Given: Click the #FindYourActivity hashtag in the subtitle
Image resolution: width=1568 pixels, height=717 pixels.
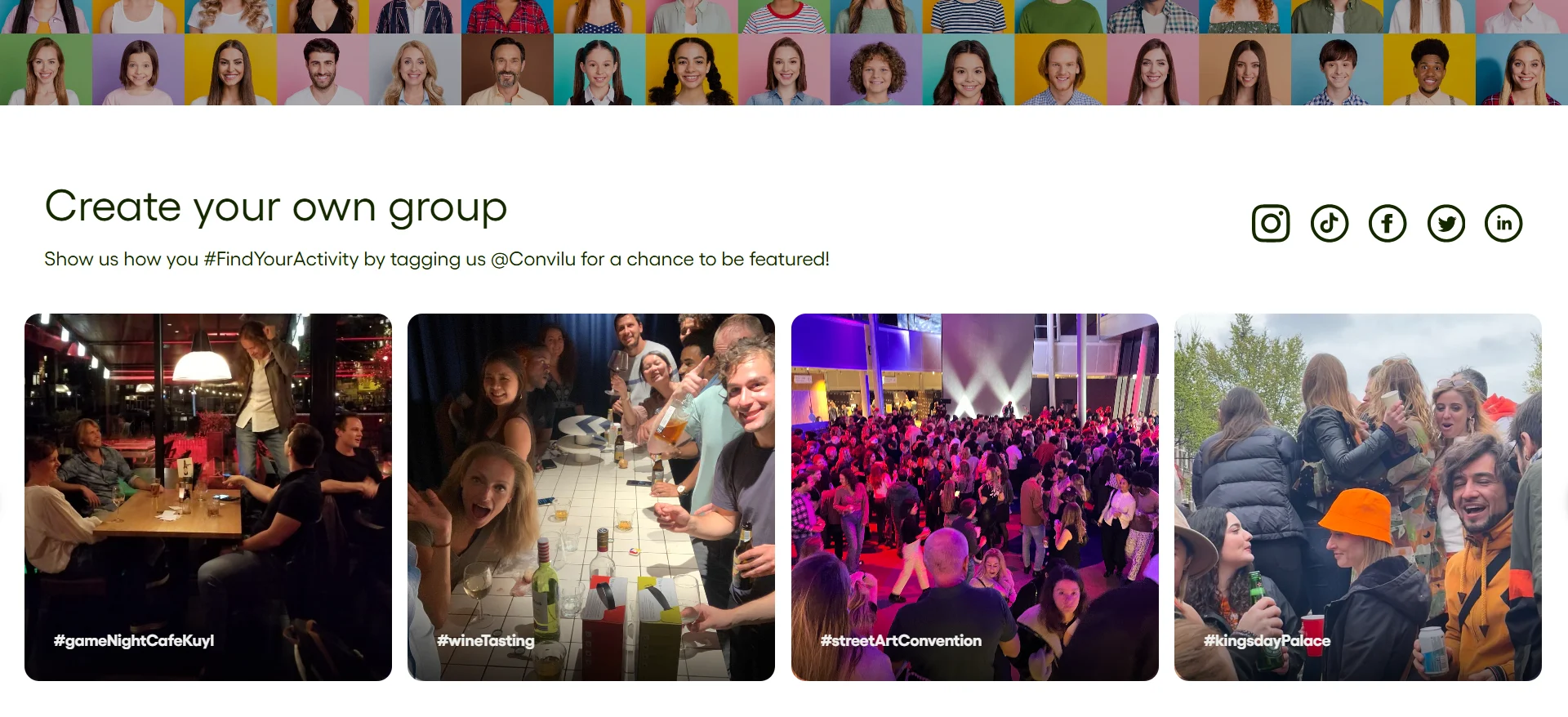Looking at the screenshot, I should click(x=281, y=260).
